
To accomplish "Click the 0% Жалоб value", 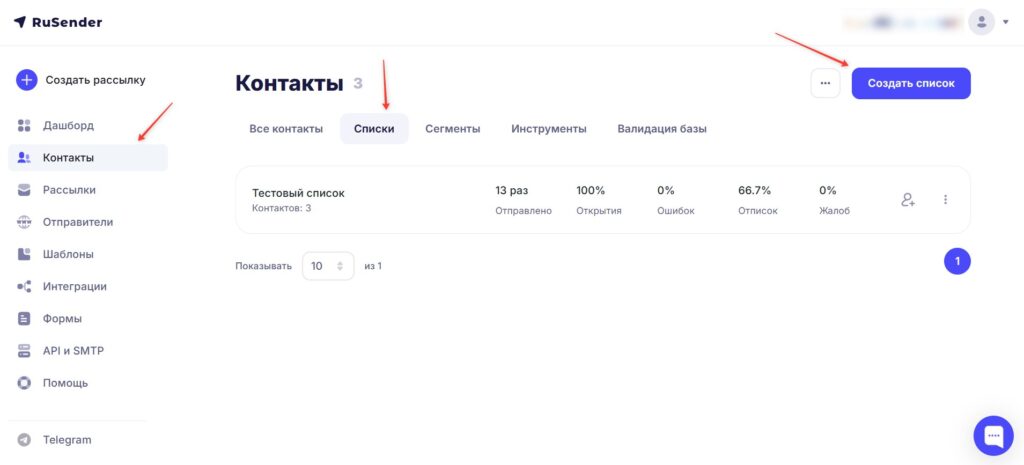I will tap(827, 191).
